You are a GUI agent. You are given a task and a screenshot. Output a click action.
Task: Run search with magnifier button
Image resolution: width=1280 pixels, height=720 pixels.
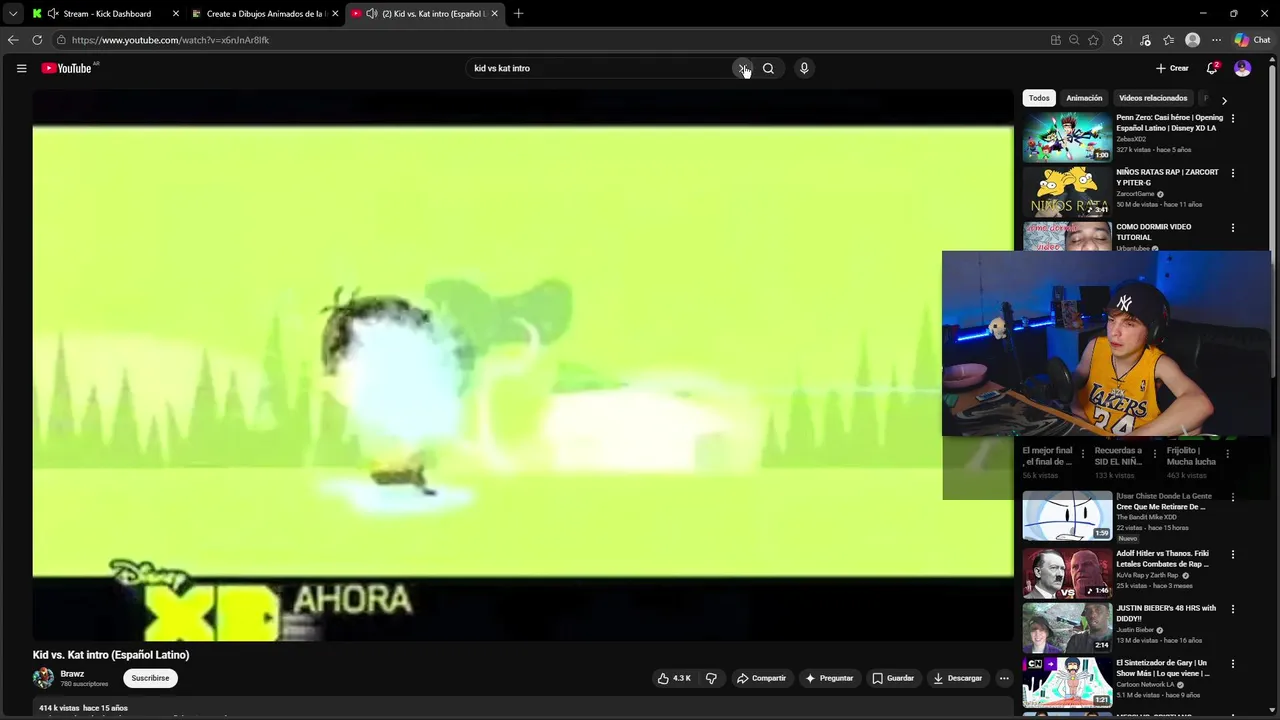coord(768,68)
